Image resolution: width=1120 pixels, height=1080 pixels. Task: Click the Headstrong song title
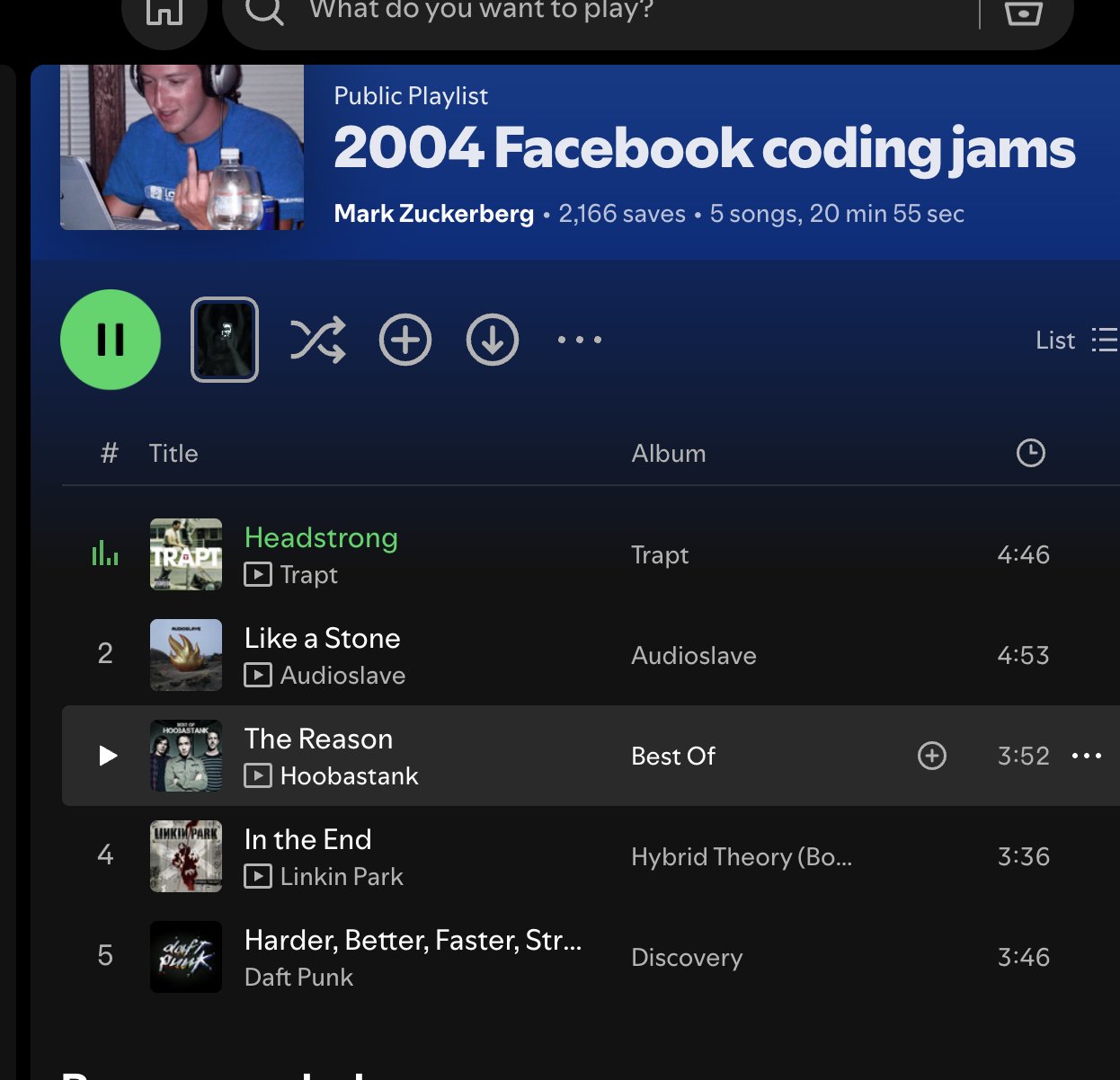(x=321, y=537)
